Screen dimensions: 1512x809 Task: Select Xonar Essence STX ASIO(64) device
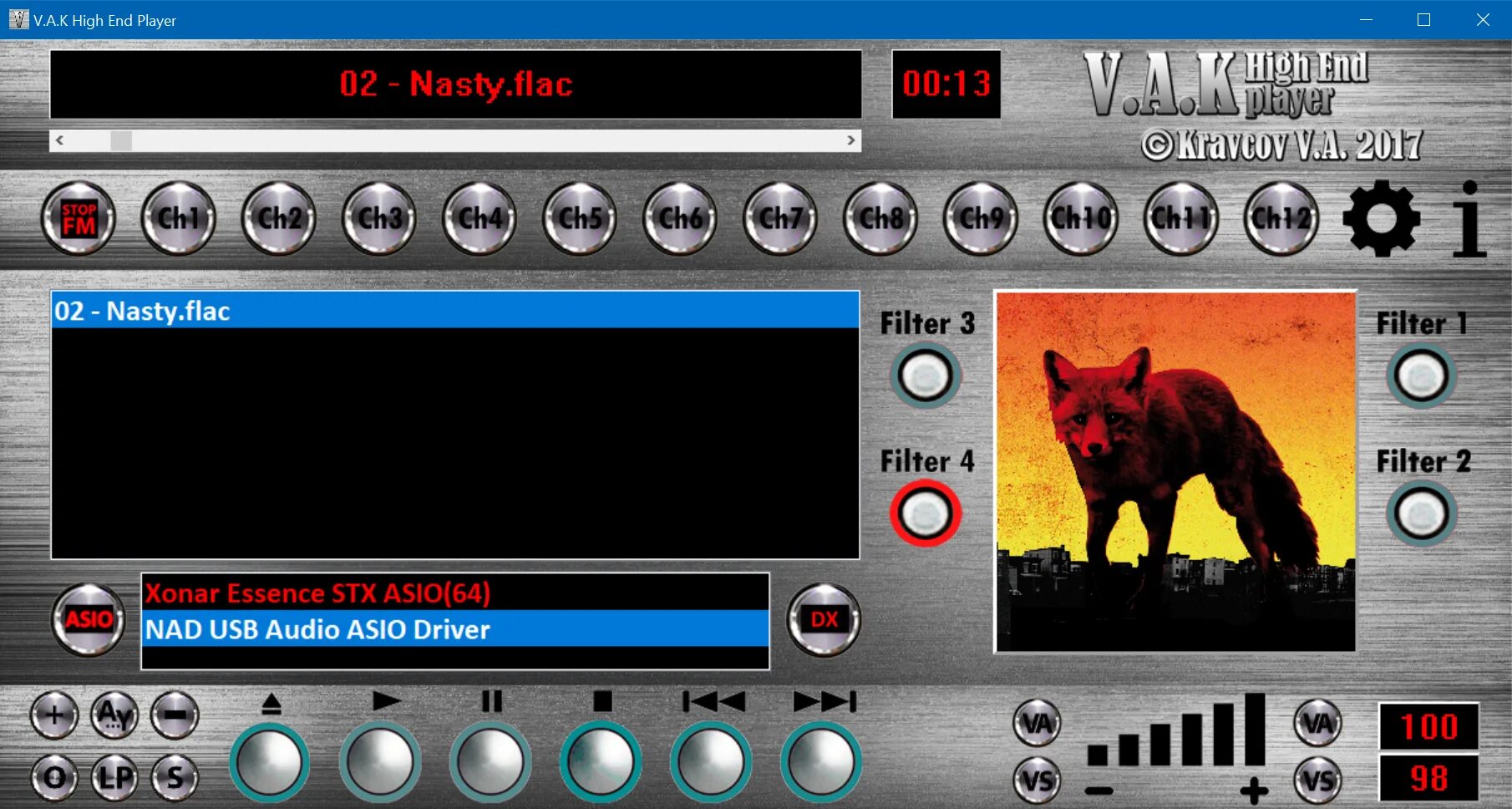click(455, 593)
